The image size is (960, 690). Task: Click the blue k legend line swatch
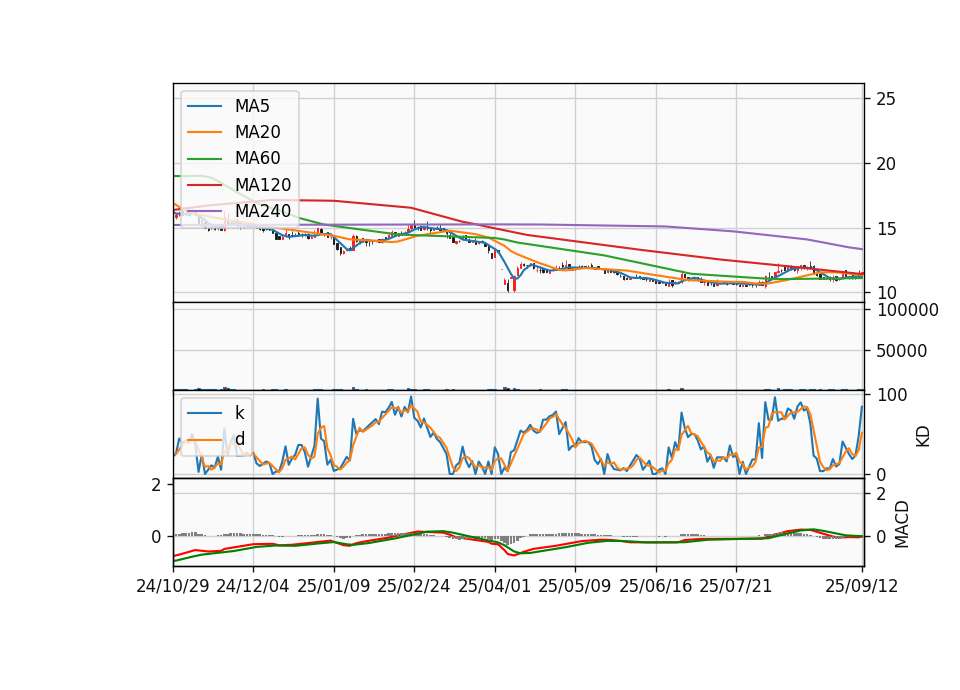point(204,413)
